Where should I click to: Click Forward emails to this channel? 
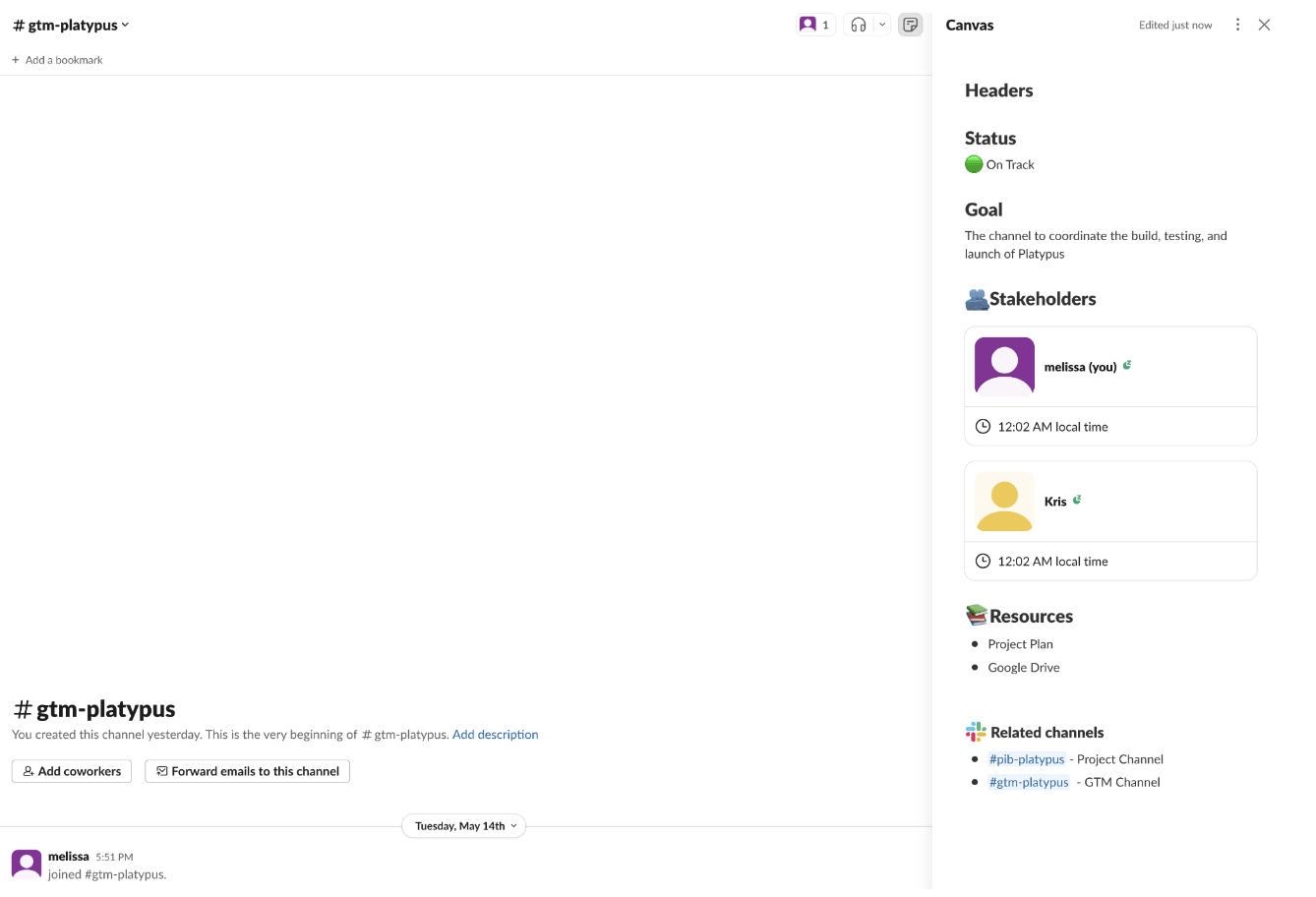coord(246,771)
